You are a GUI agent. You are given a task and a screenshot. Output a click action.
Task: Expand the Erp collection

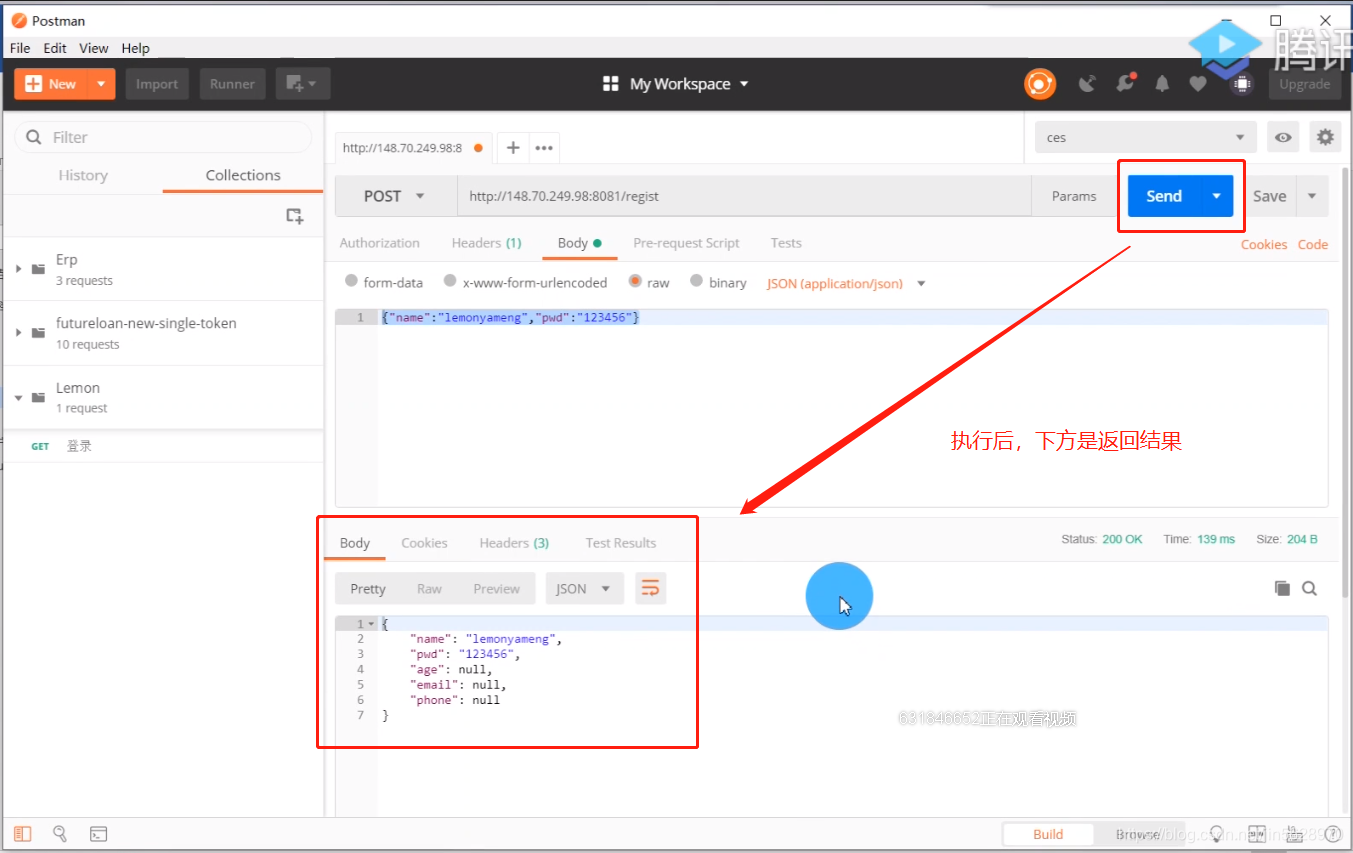(x=18, y=269)
